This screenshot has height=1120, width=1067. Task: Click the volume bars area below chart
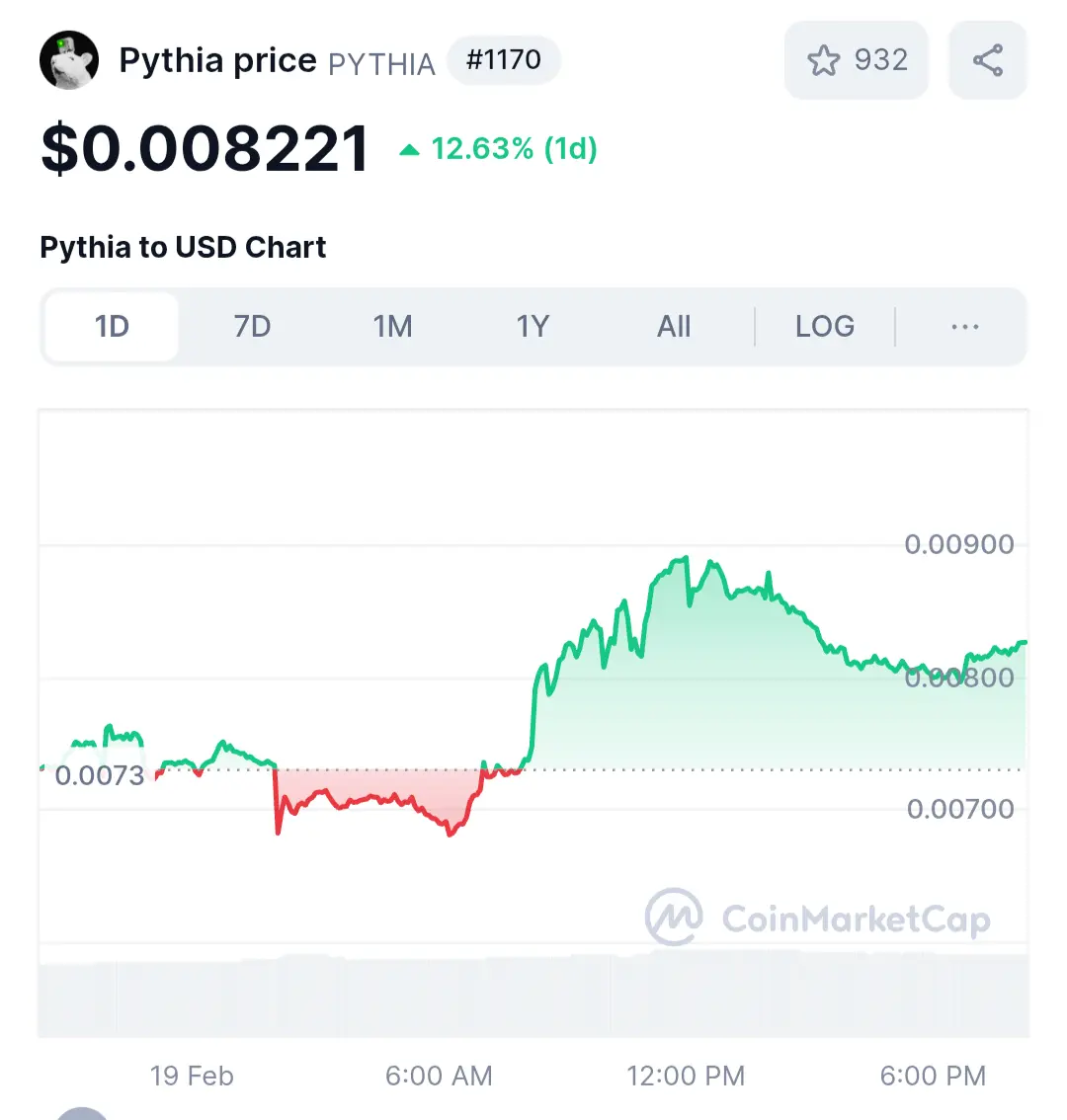(x=533, y=995)
